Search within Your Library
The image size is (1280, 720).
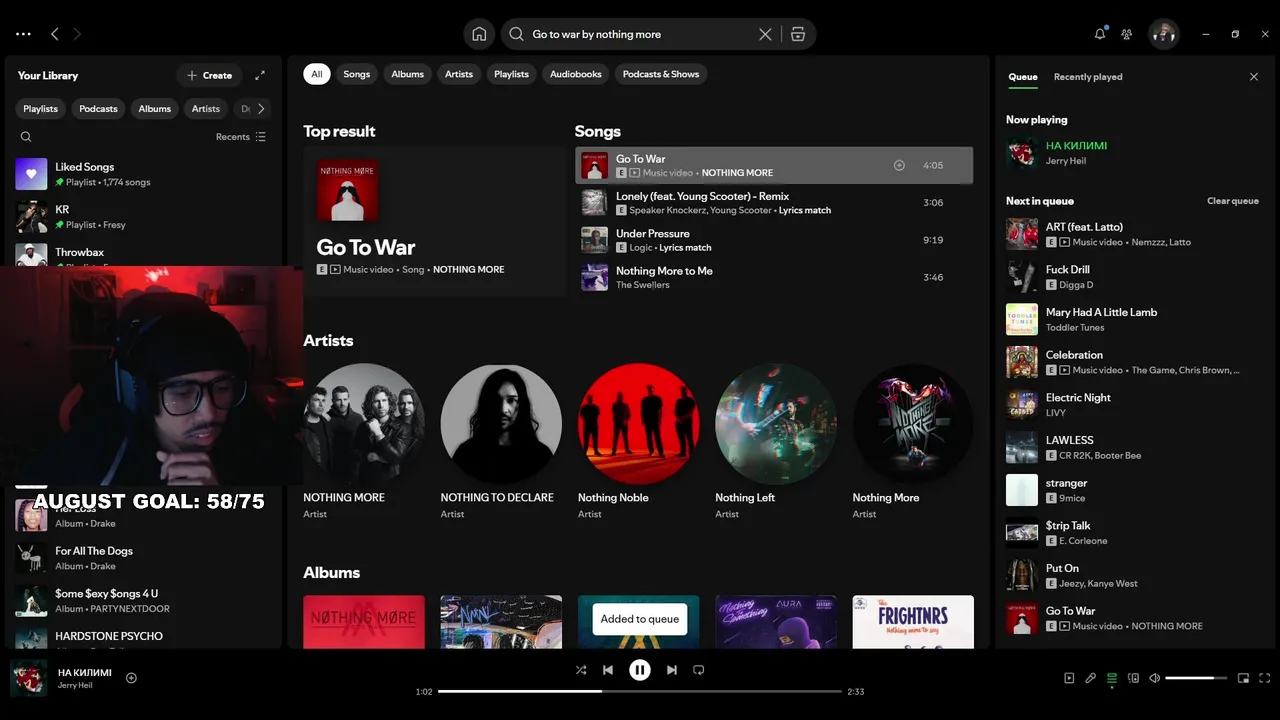coord(26,137)
